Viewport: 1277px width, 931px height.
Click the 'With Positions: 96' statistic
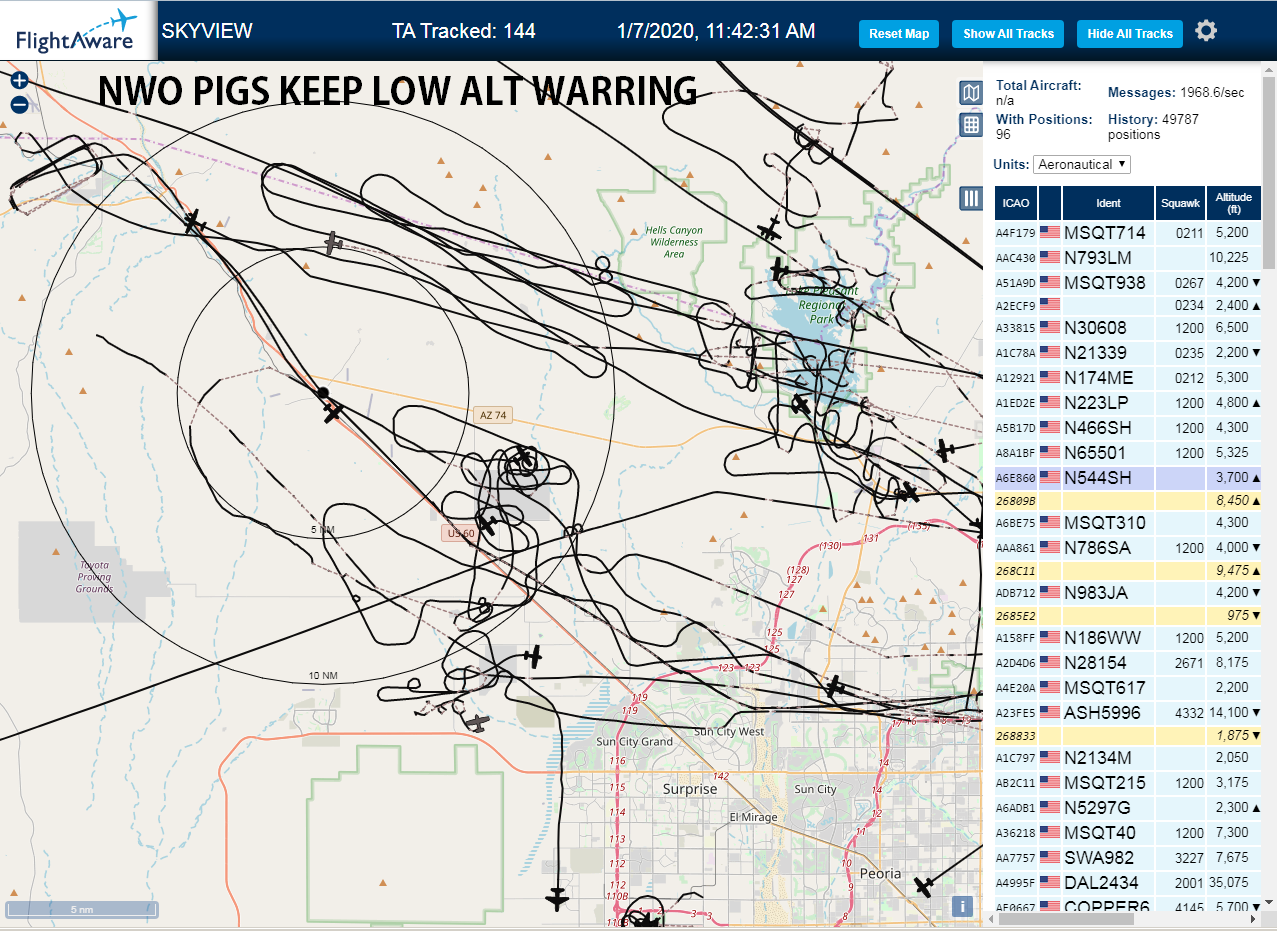pyautogui.click(x=1044, y=126)
